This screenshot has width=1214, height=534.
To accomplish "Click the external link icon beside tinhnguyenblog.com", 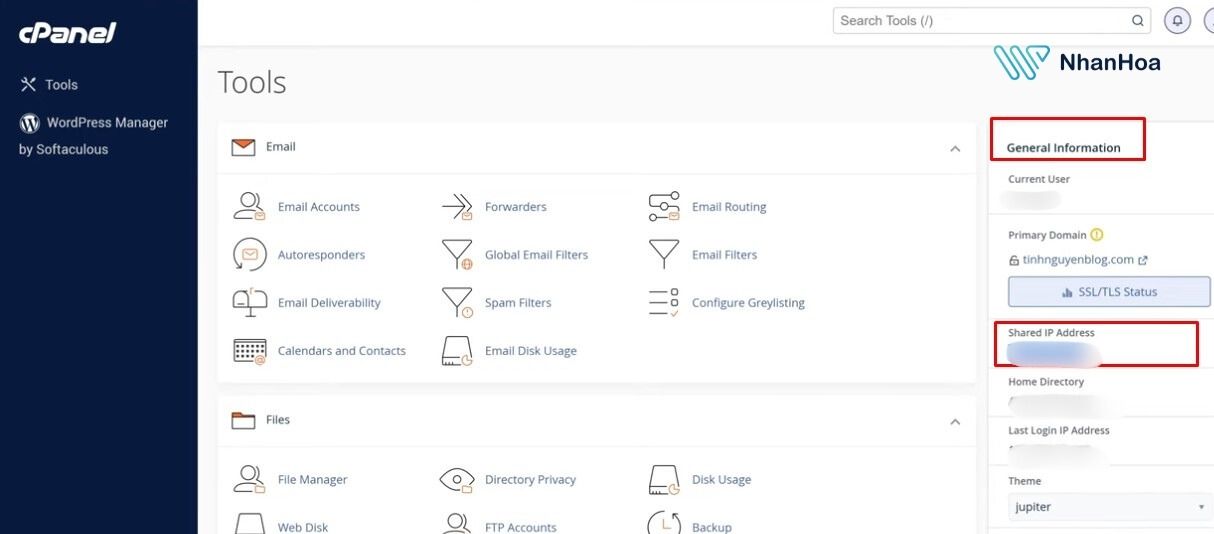I will [x=1143, y=260].
